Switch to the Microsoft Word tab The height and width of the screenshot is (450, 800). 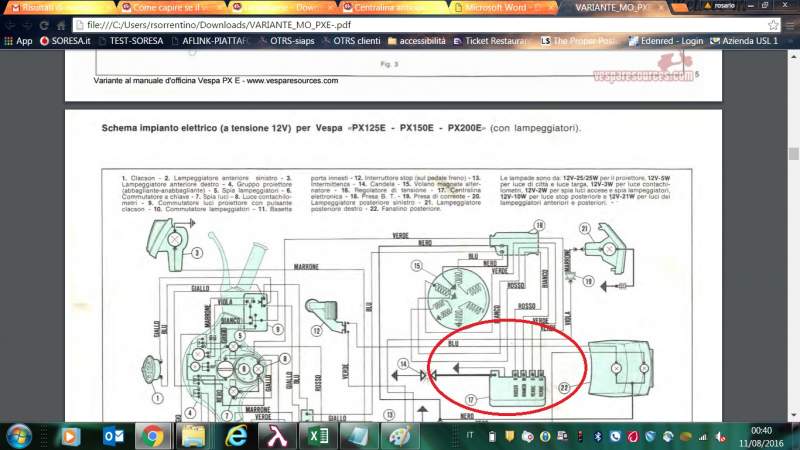[x=503, y=8]
